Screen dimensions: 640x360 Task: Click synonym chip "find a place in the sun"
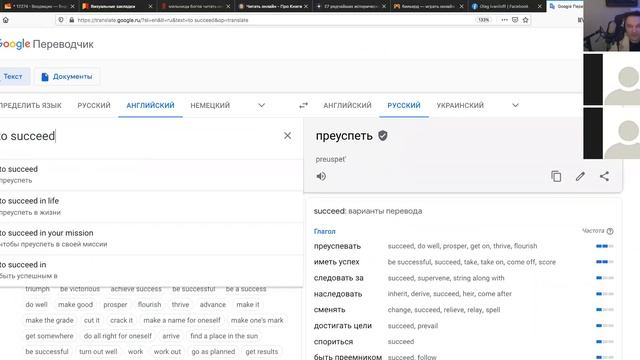224,336
